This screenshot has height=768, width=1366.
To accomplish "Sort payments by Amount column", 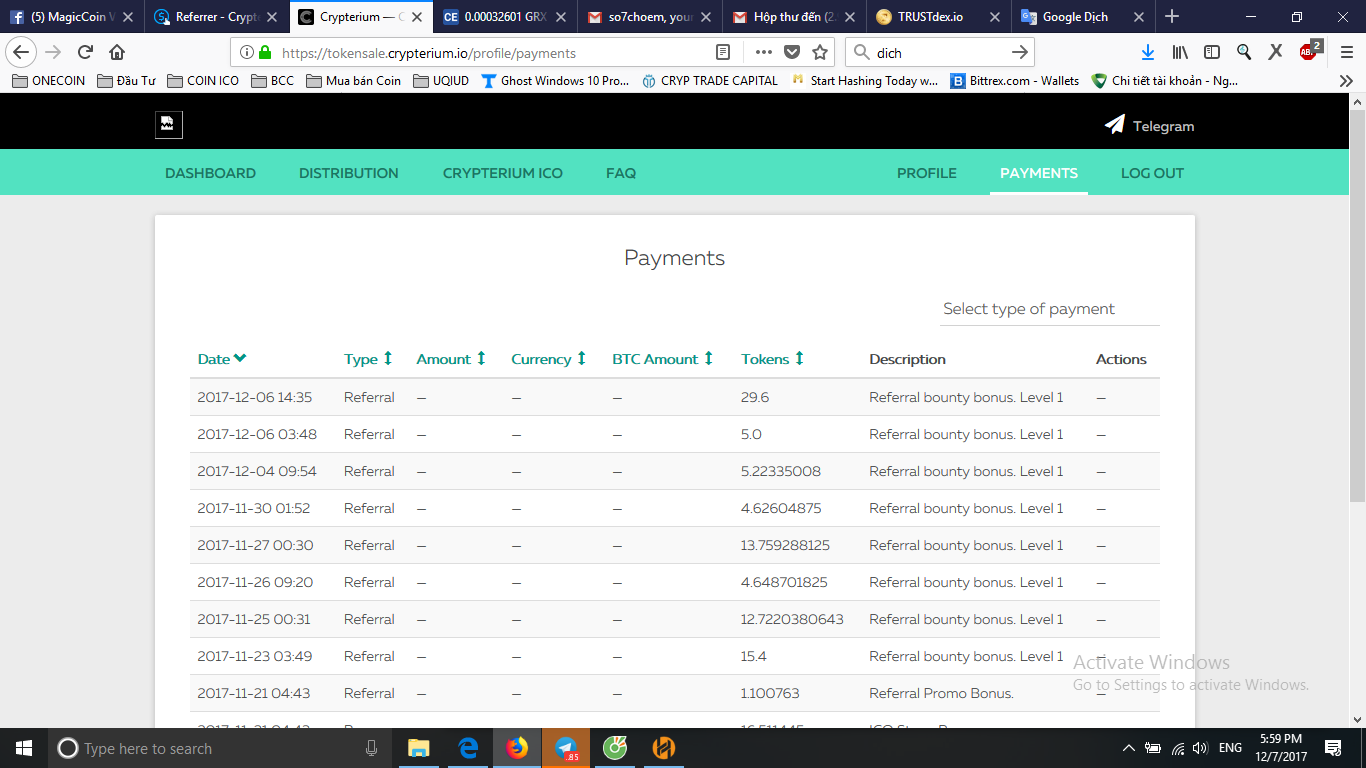I will coord(451,359).
